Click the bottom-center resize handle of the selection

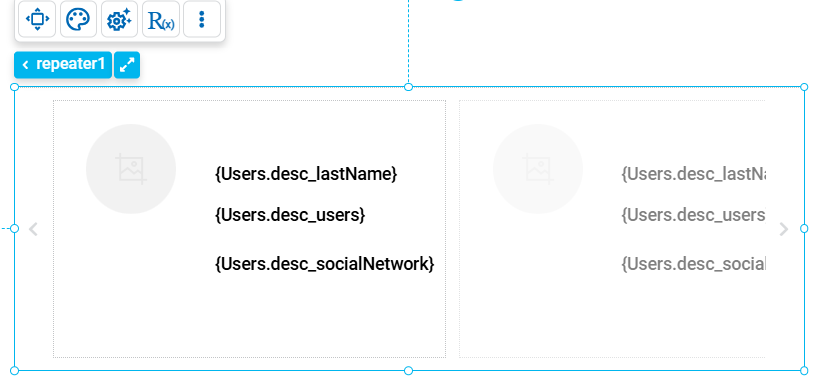coord(408,371)
